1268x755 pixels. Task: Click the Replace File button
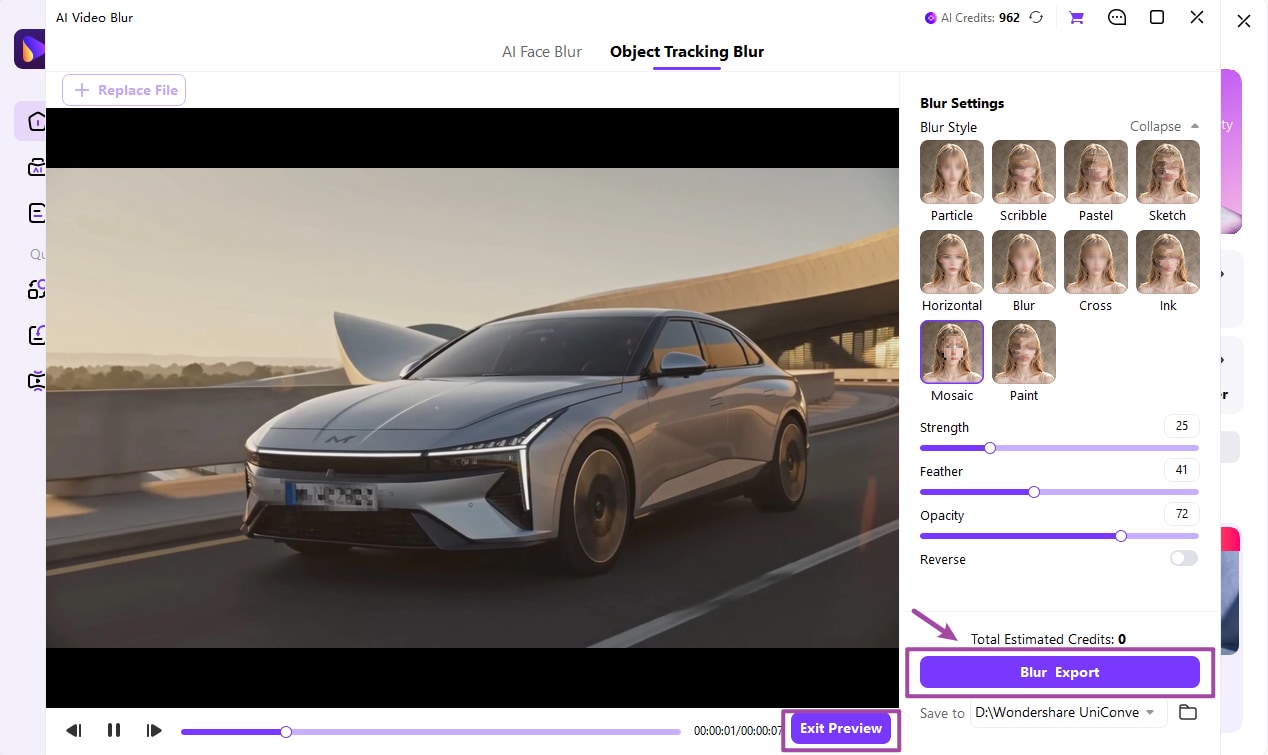(124, 90)
